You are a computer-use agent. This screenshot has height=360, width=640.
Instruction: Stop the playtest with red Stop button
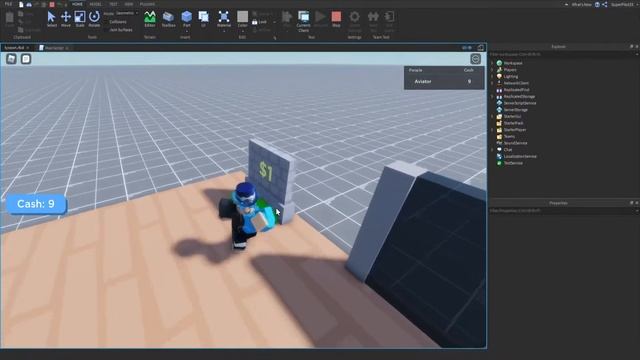(x=336, y=19)
